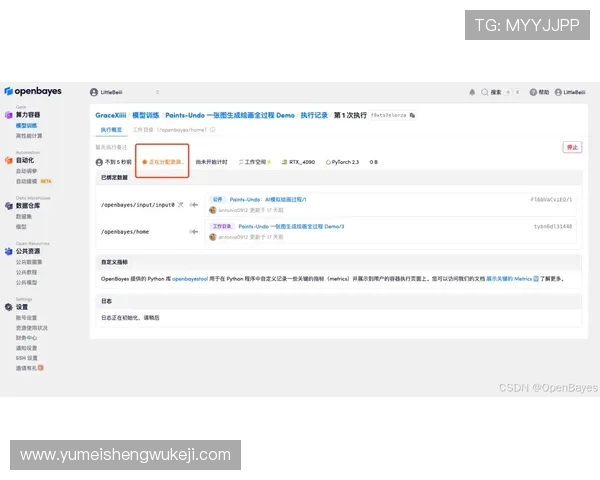Screen dimensions: 600x480
Task: Open SSH 设置 in the sidebar
Action: [26, 358]
